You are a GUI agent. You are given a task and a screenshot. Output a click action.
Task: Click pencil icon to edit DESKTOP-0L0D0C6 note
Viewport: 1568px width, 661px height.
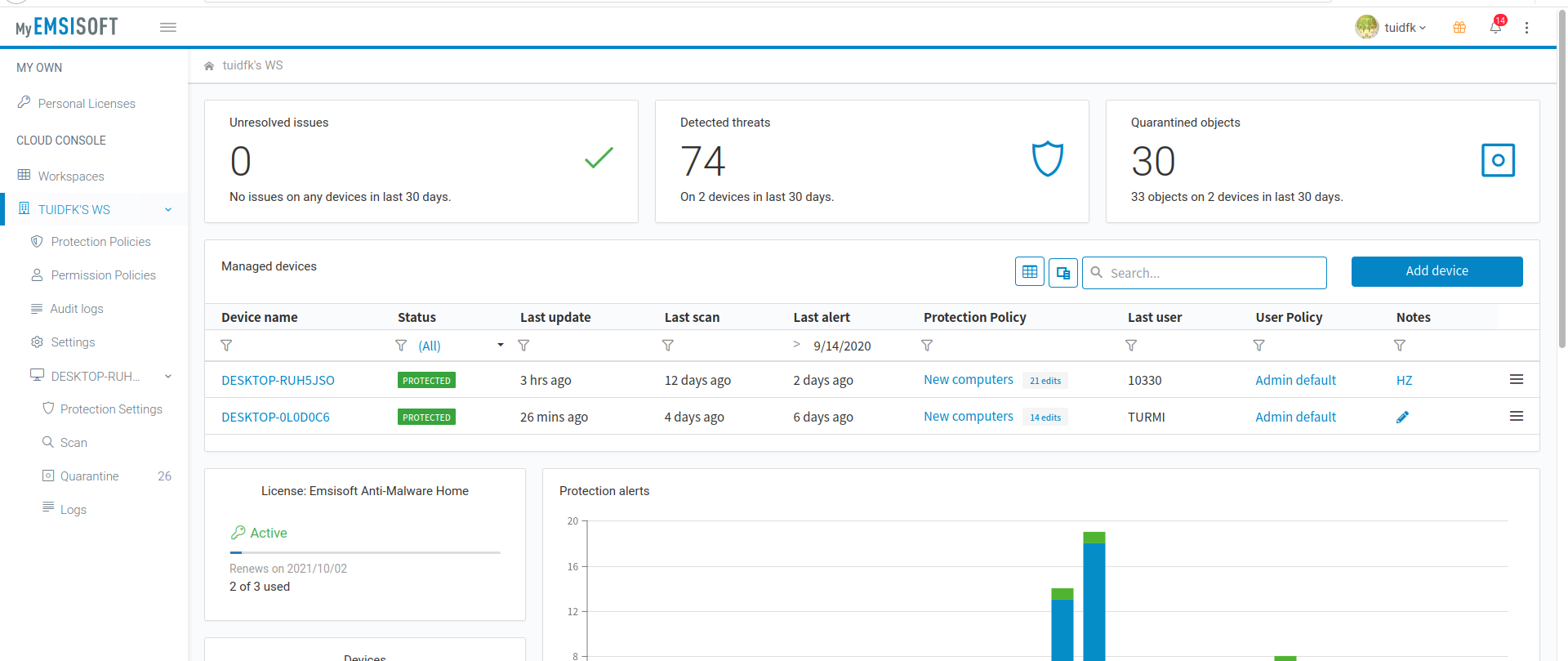[x=1402, y=417]
